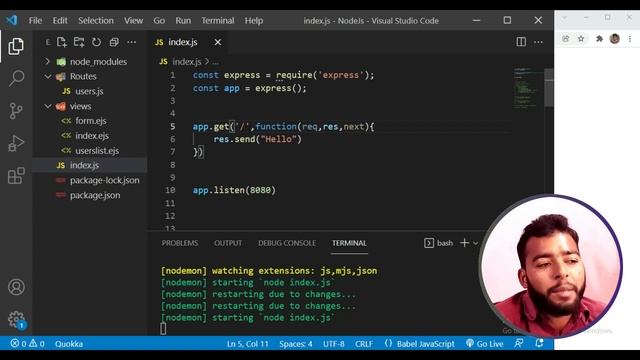This screenshot has height=360, width=640.
Task: Open the Help menu
Action: pyautogui.click(x=254, y=20)
